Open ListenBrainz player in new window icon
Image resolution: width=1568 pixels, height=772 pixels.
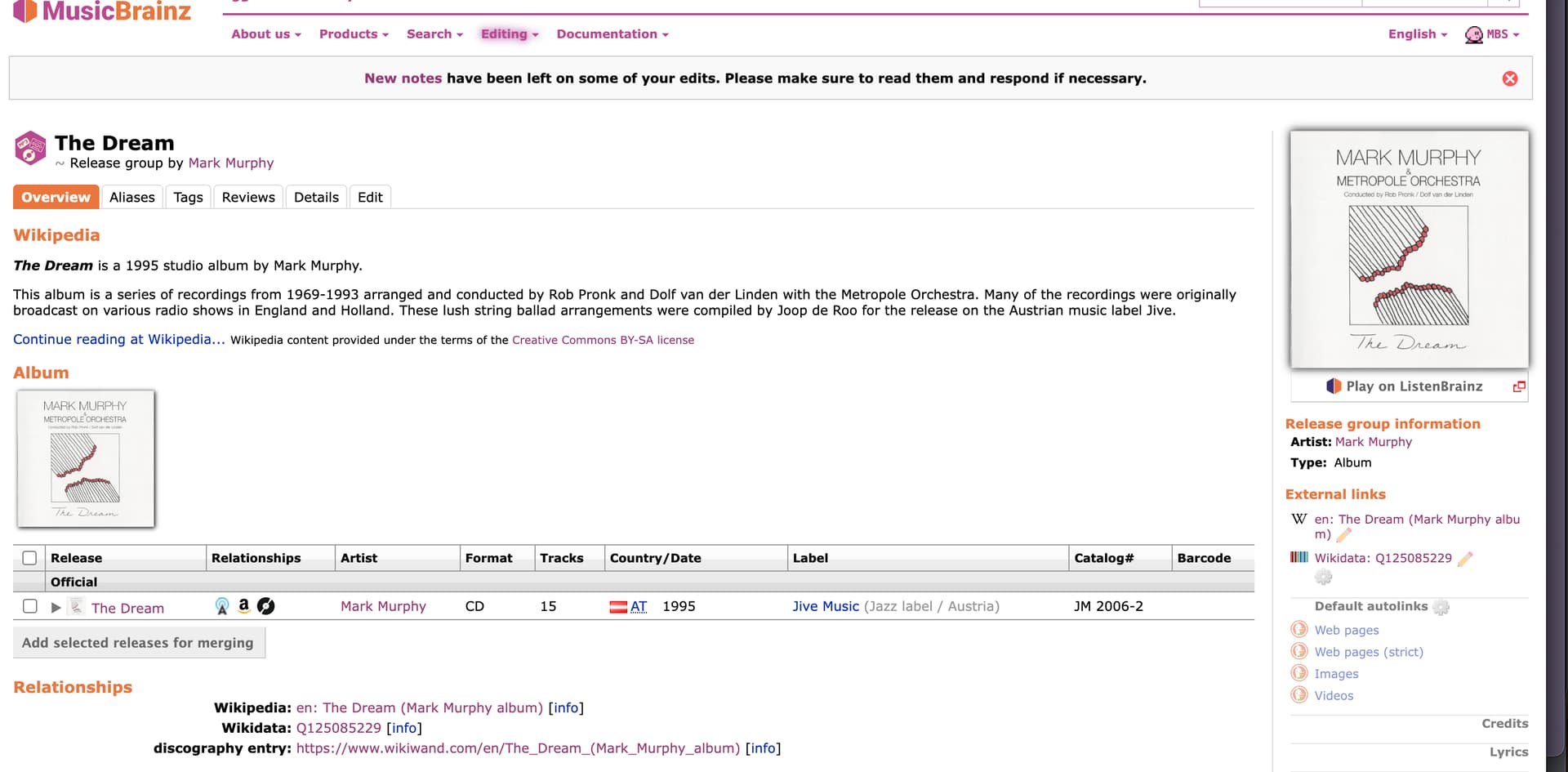click(x=1519, y=386)
